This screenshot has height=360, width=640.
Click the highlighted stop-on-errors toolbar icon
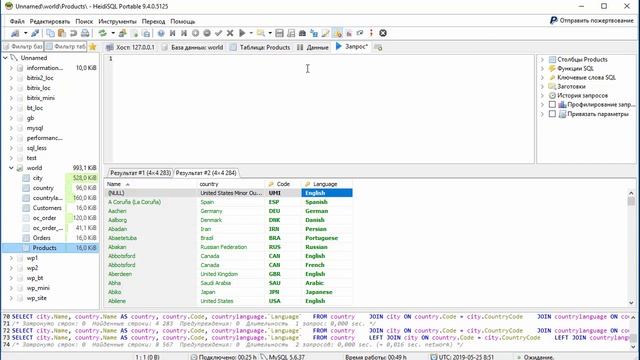tap(337, 33)
